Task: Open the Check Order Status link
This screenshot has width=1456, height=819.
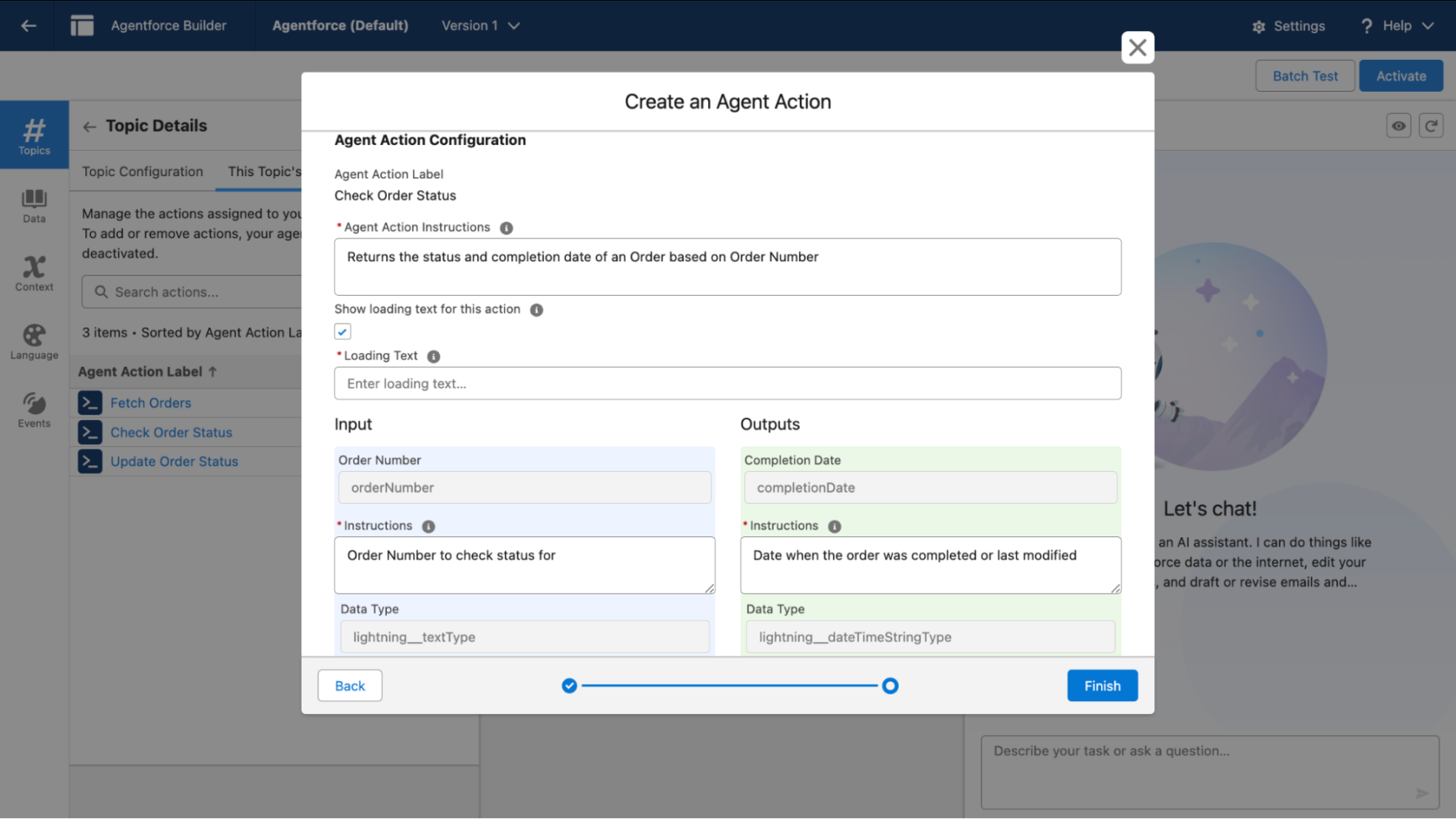Action: point(171,432)
